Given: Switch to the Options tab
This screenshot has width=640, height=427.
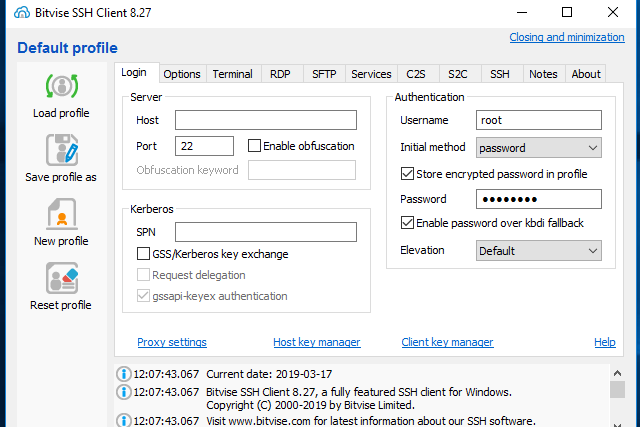Looking at the screenshot, I should [182, 74].
